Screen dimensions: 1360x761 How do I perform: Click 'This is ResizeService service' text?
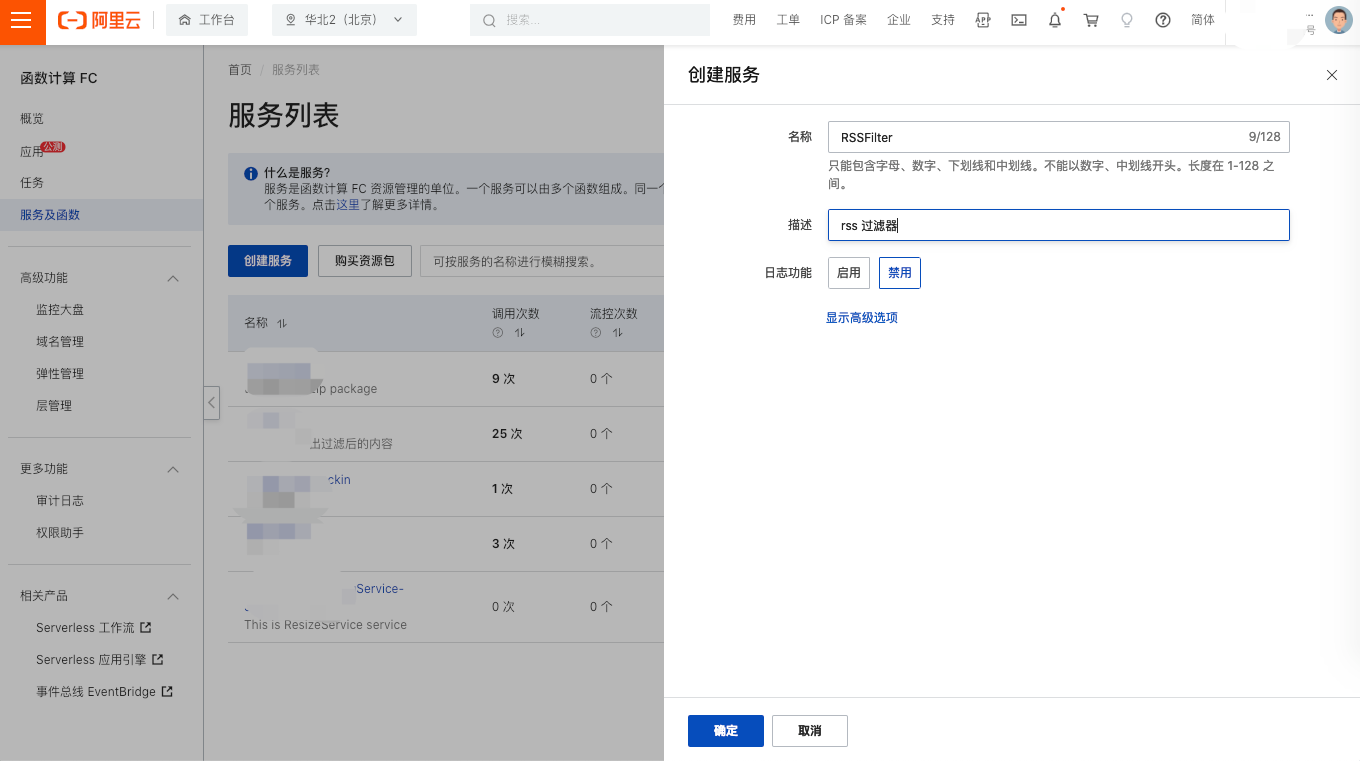pos(325,625)
